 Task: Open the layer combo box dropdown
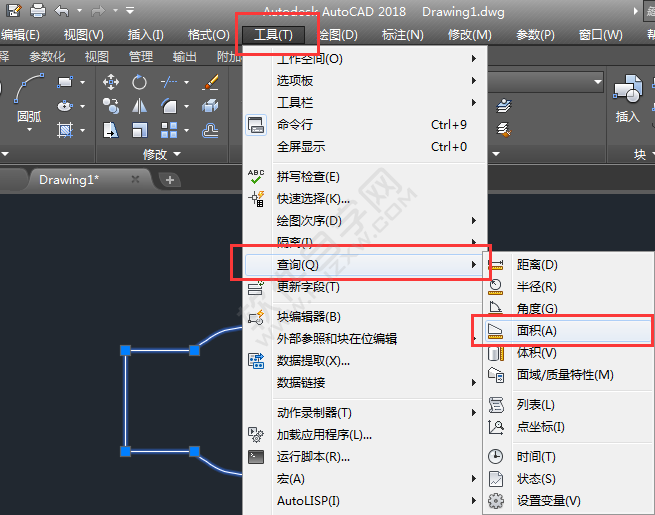598,82
